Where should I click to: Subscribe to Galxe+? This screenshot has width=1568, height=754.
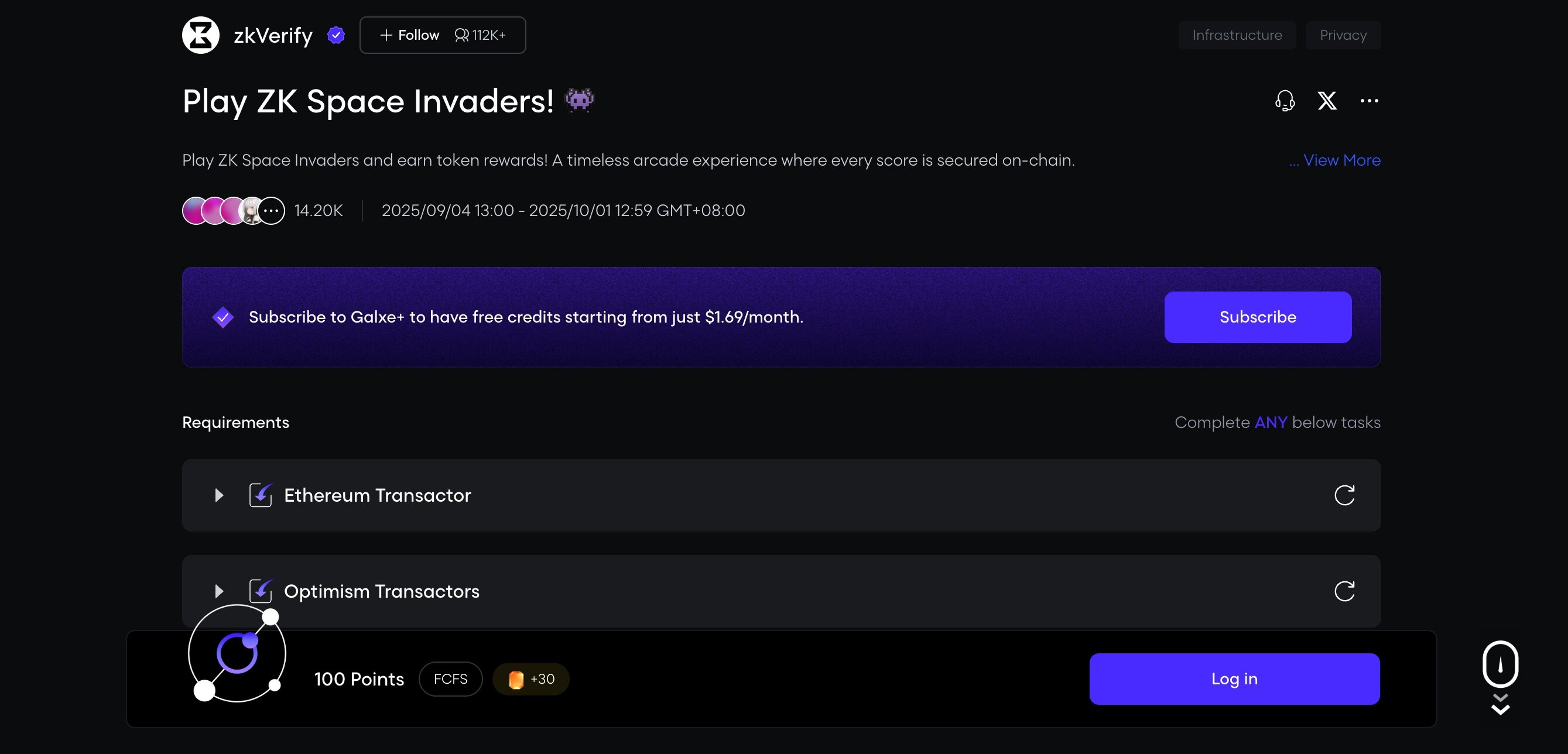point(1257,317)
